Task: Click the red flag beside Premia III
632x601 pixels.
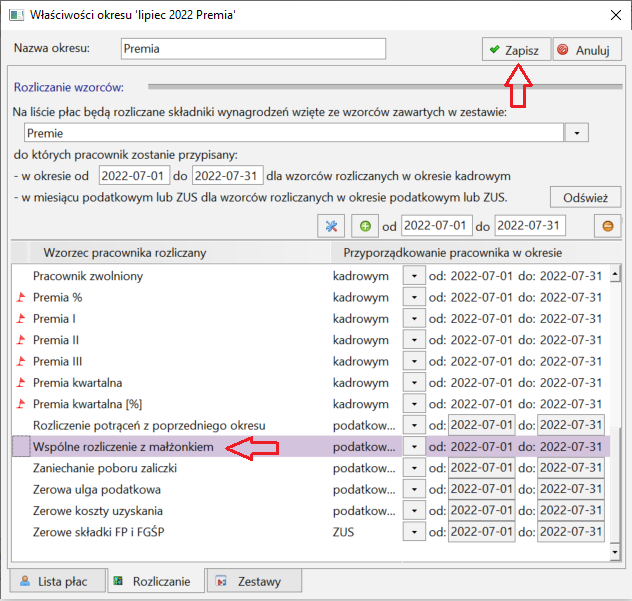Action: coord(21,361)
